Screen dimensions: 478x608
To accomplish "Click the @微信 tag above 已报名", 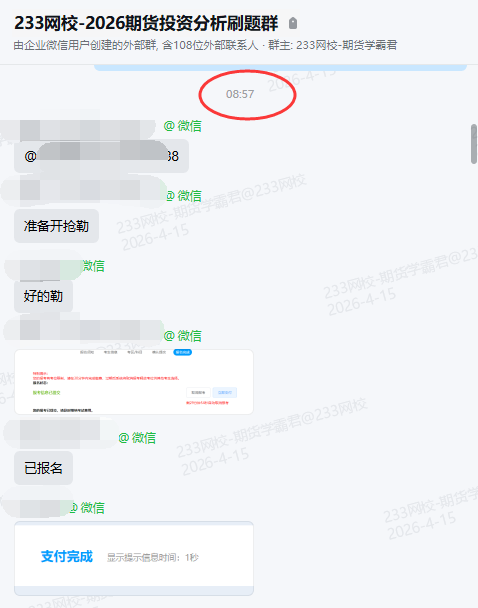I will [137, 438].
